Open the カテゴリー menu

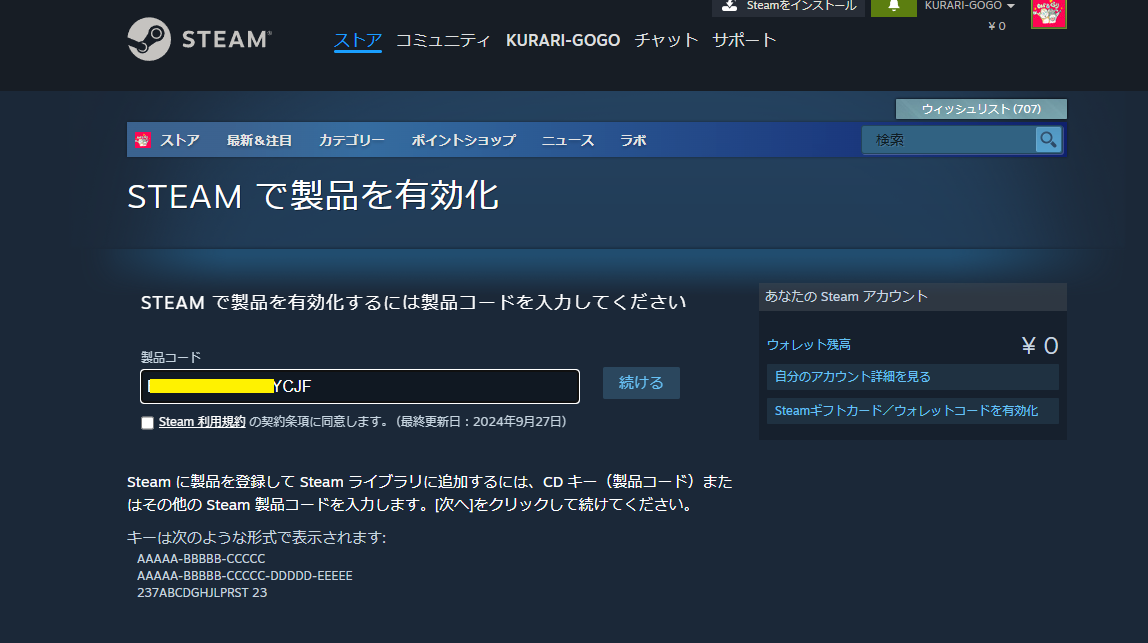pos(351,140)
